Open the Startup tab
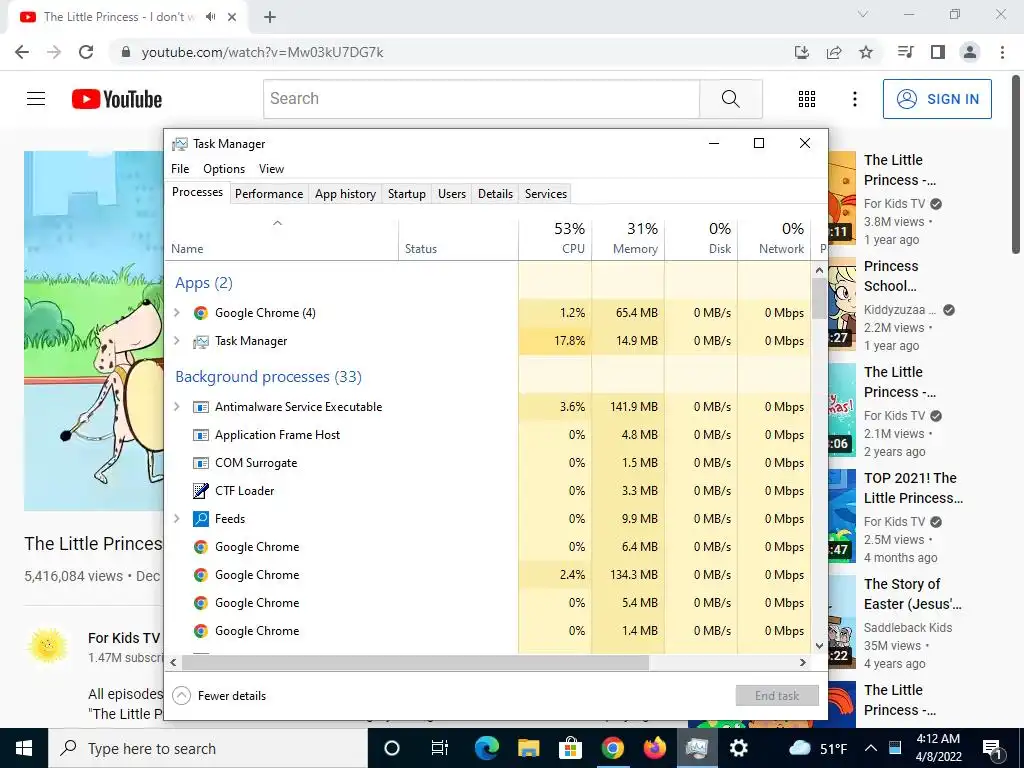The height and width of the screenshot is (768, 1024). [x=406, y=194]
